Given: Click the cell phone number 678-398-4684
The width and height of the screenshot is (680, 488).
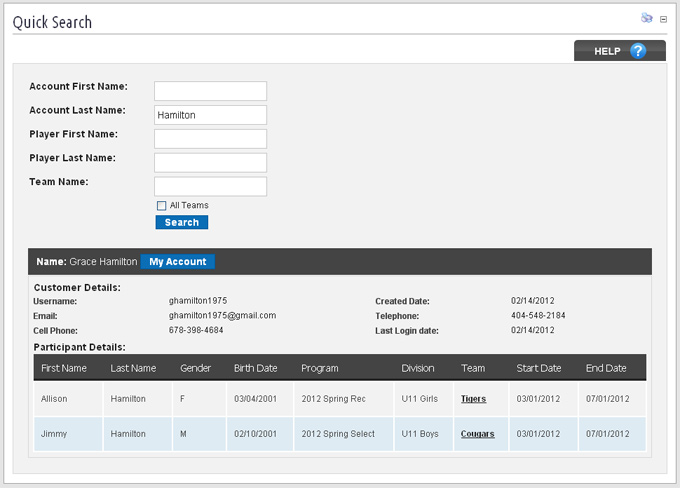Looking at the screenshot, I should pos(196,330).
